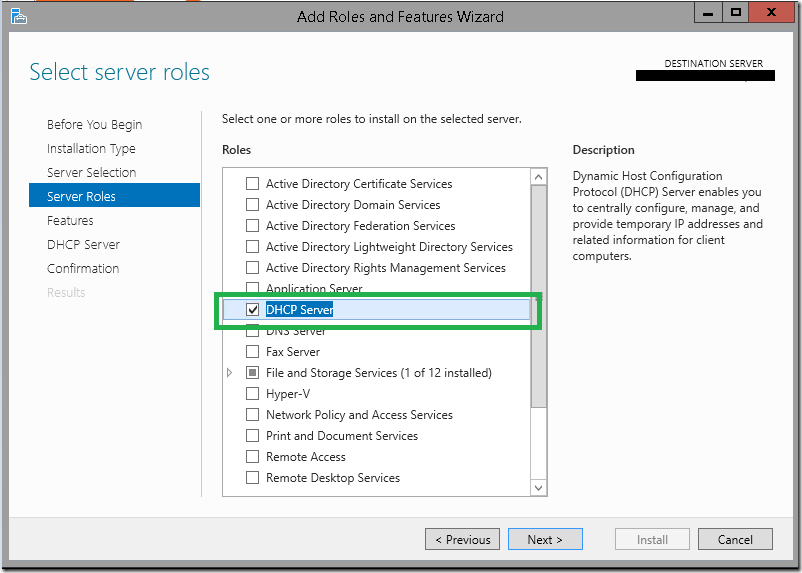Image resolution: width=802 pixels, height=573 pixels.
Task: Check Active Directory Rights Management Services
Action: [253, 268]
